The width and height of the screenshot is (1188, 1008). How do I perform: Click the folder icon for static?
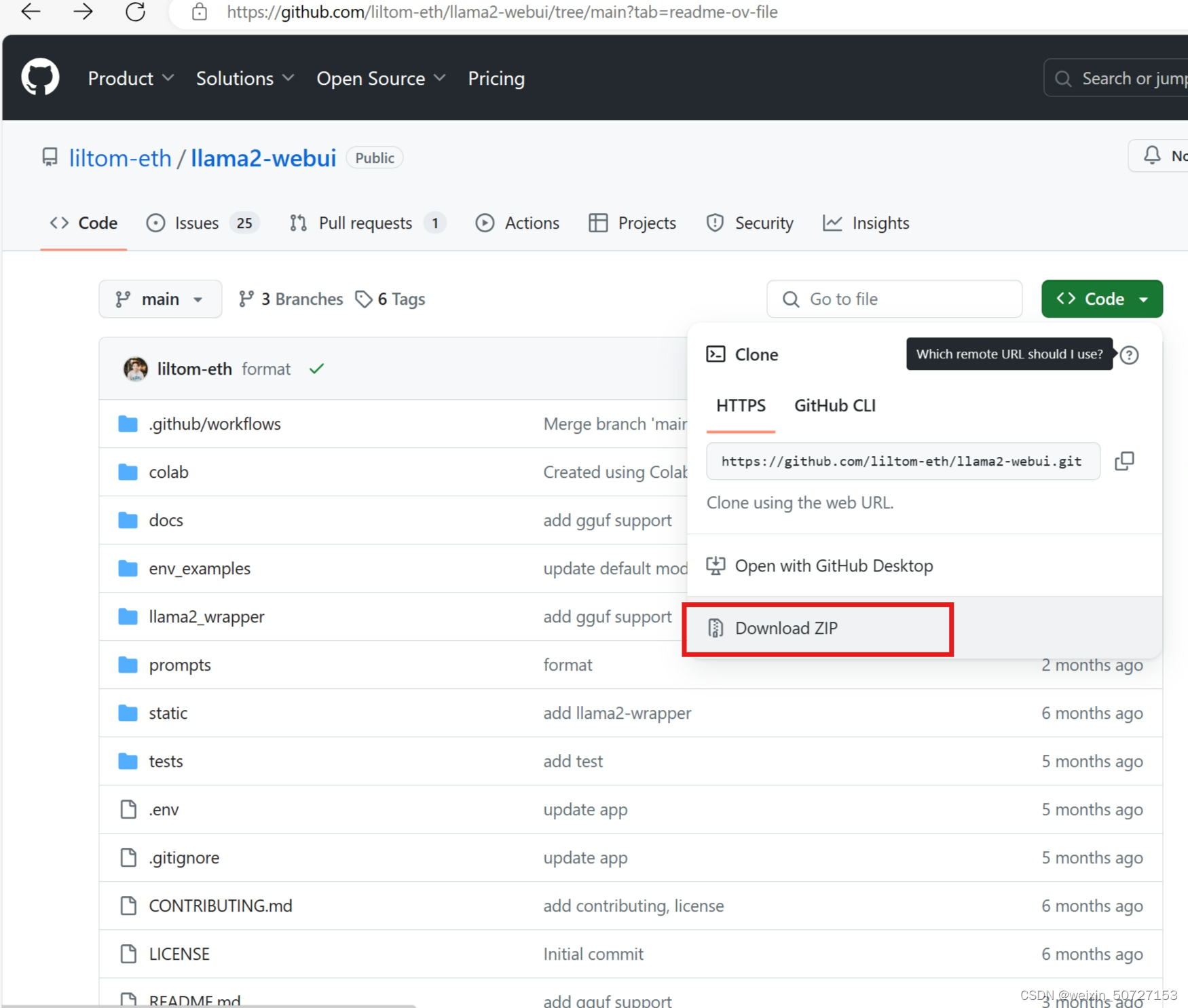[x=128, y=713]
